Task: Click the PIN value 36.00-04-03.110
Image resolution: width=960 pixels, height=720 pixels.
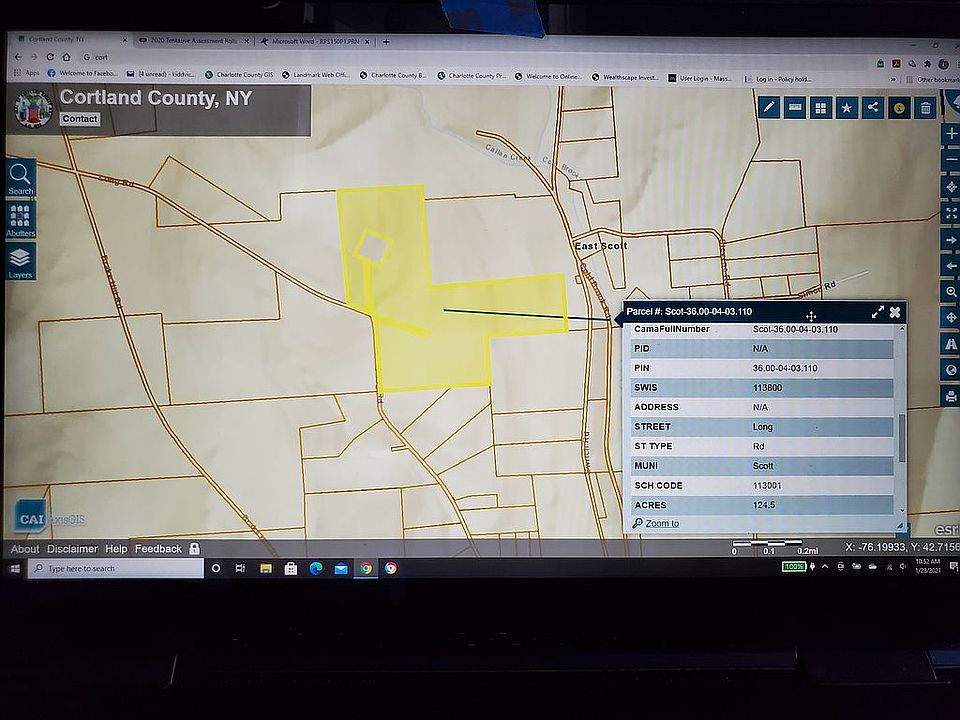Action: click(x=785, y=368)
